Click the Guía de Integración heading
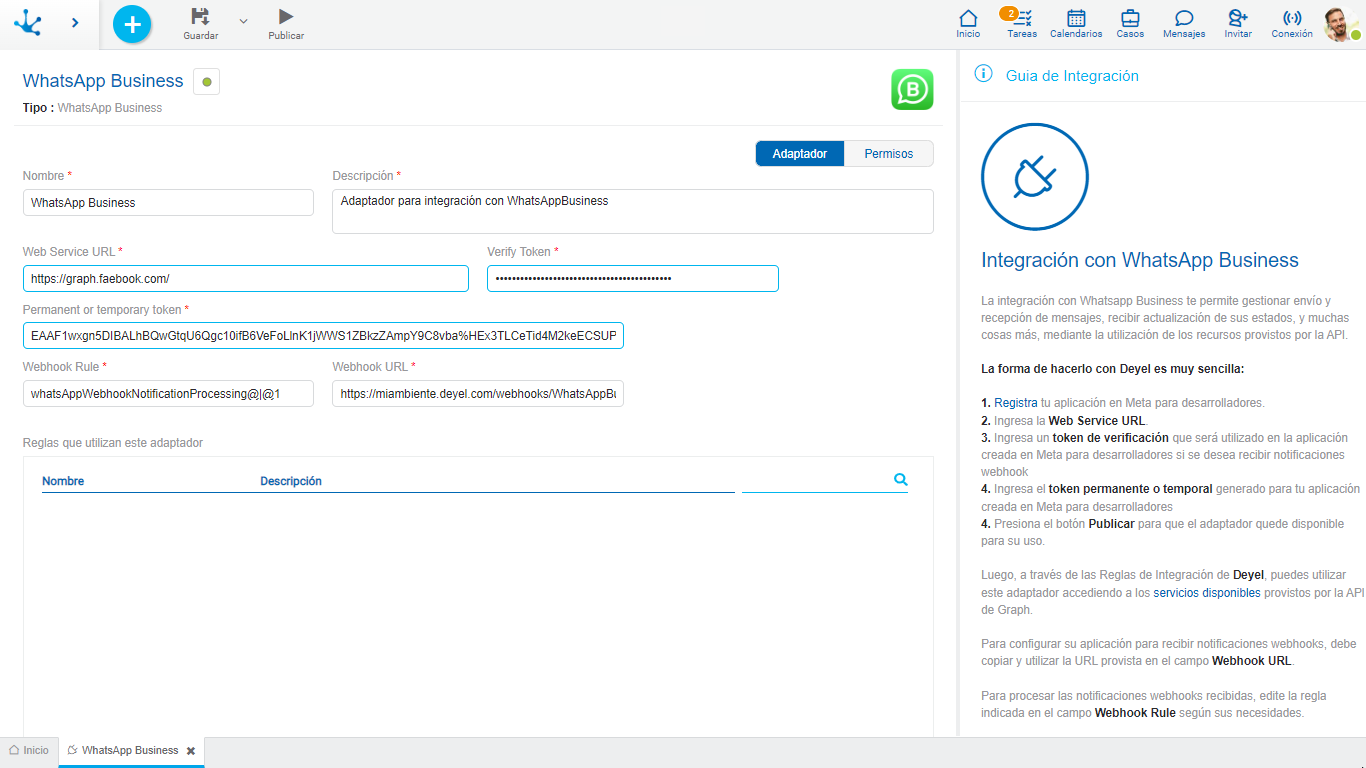This screenshot has height=768, width=1366. [1072, 76]
